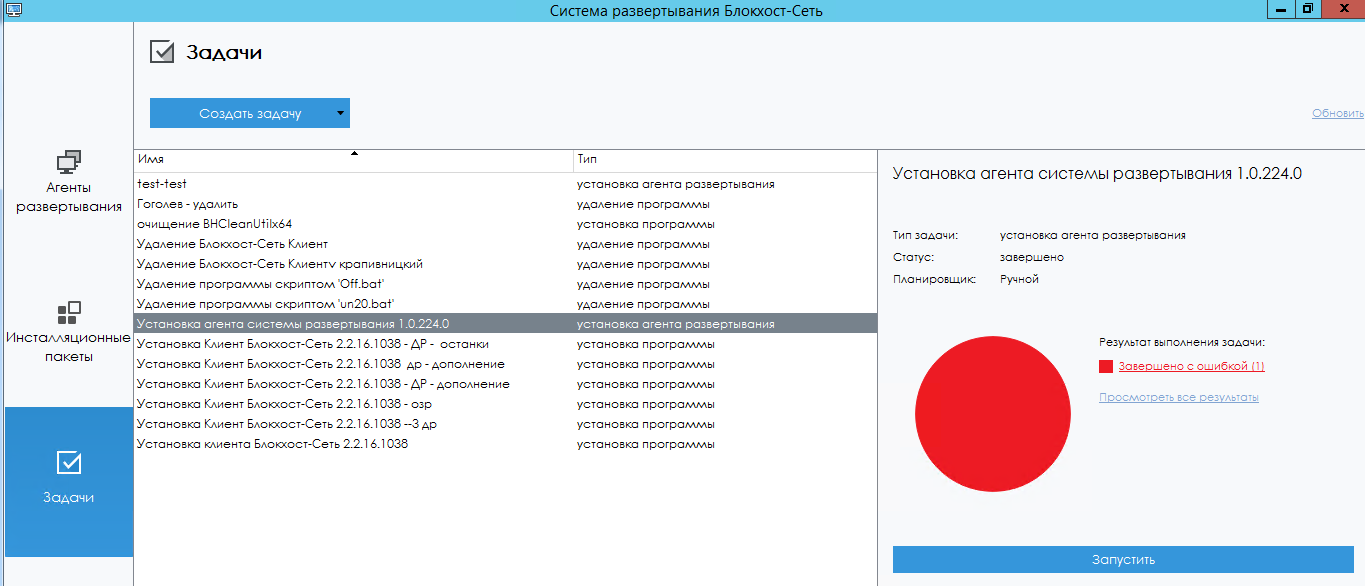Click the Запустить button
The image size is (1365, 586).
coord(1123,560)
